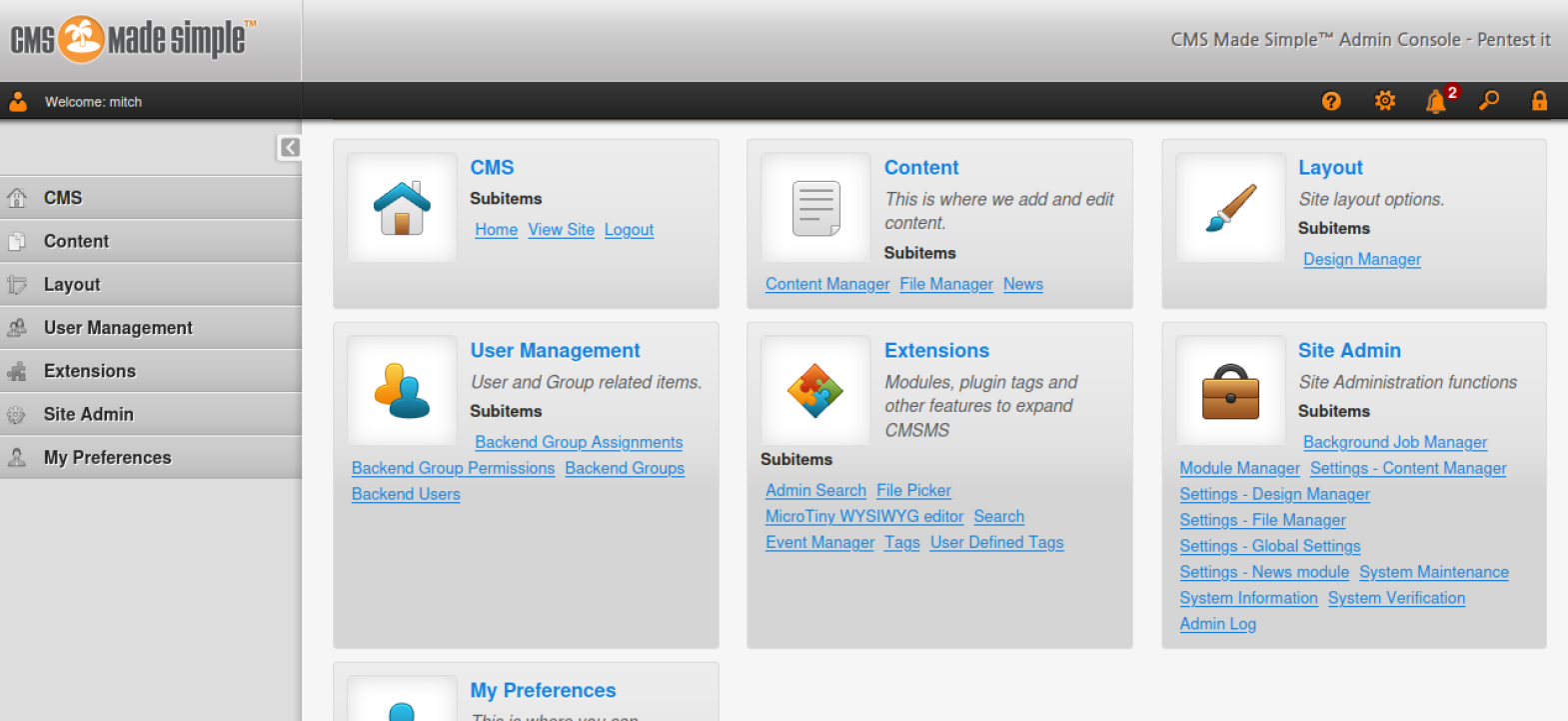Open Site Admin in the sidebar menu
The width and height of the screenshot is (1568, 721).
coord(151,414)
